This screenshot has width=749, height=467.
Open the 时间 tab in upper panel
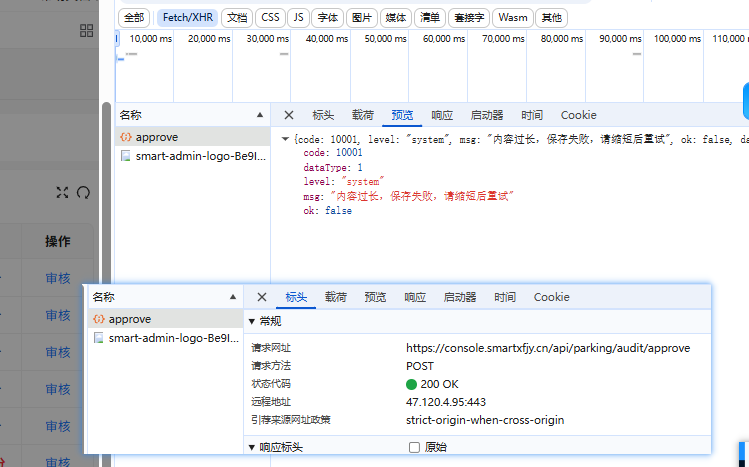(532, 115)
